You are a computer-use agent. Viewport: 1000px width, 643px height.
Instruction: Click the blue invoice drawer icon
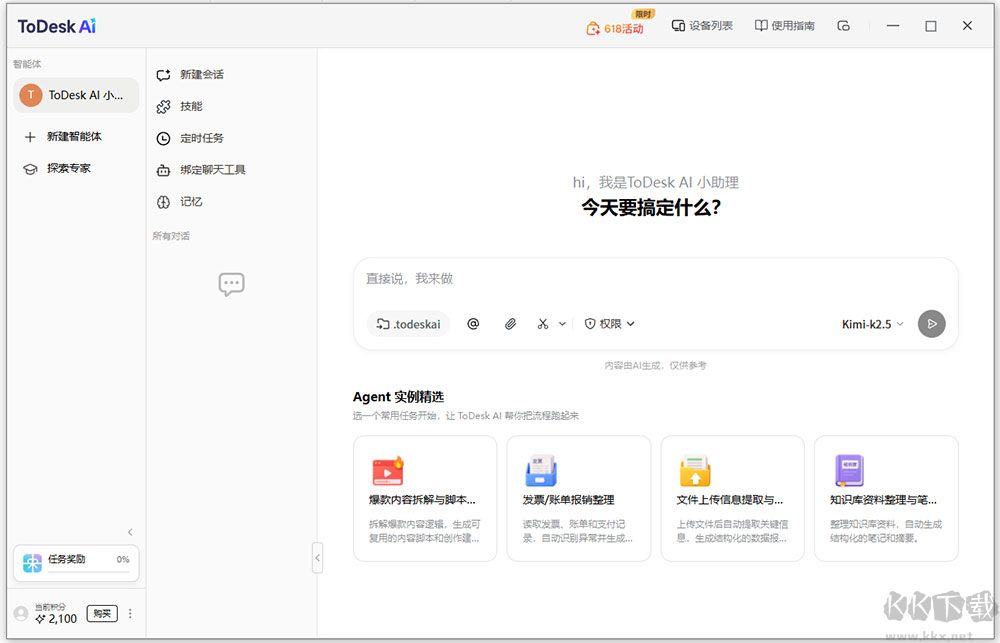point(541,471)
